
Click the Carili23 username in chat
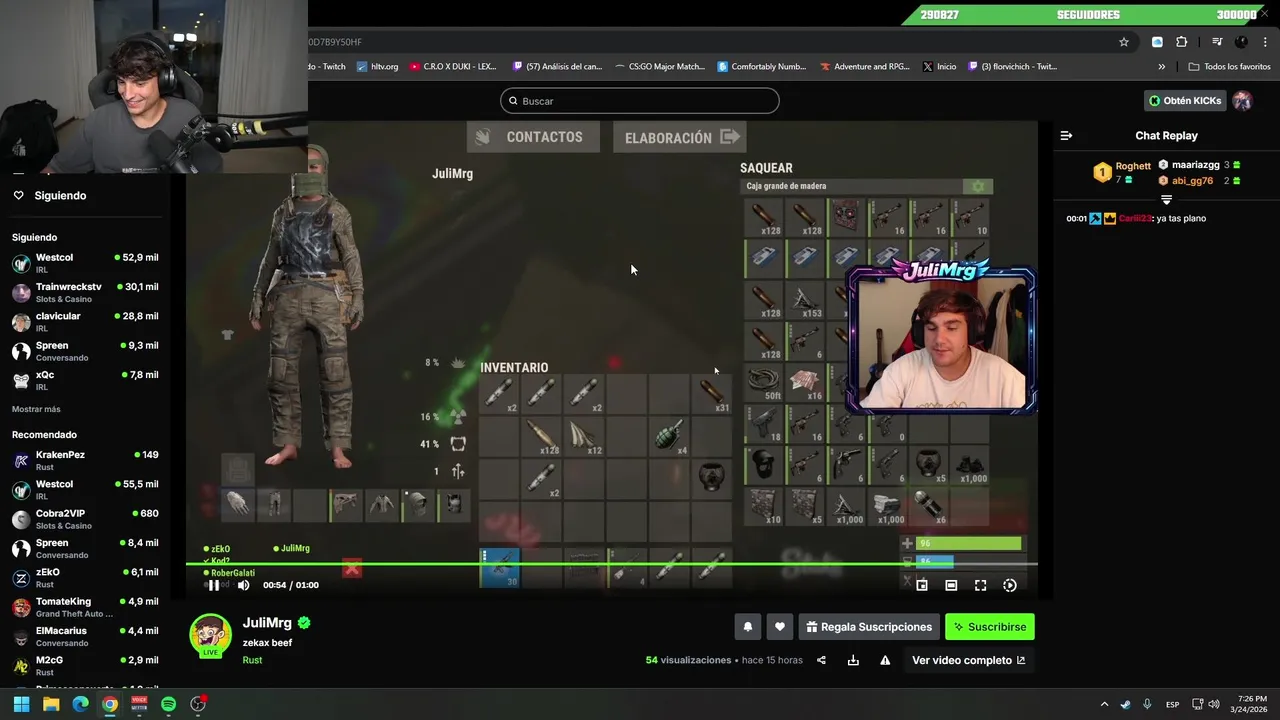point(1135,218)
